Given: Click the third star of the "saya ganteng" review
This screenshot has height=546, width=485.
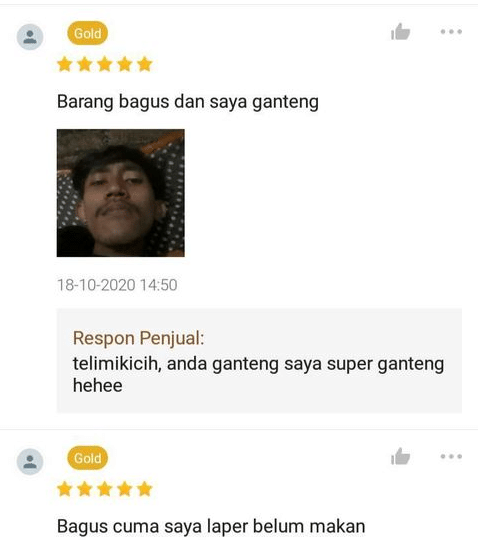Looking at the screenshot, I should [x=105, y=64].
